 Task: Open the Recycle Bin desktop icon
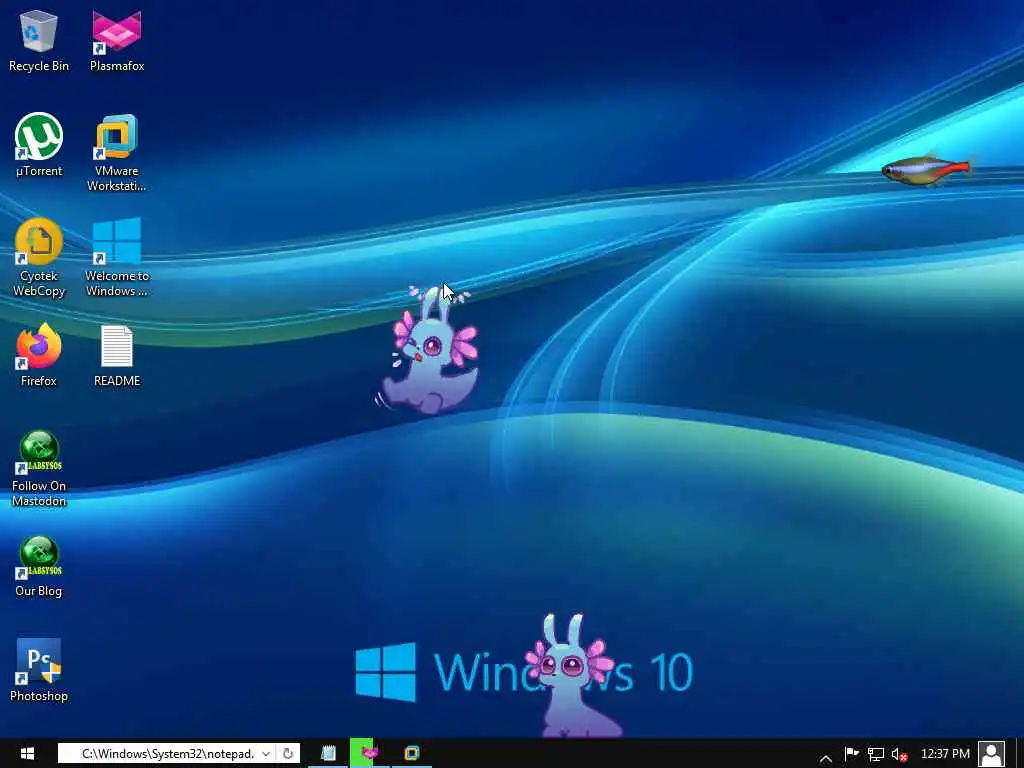click(39, 40)
